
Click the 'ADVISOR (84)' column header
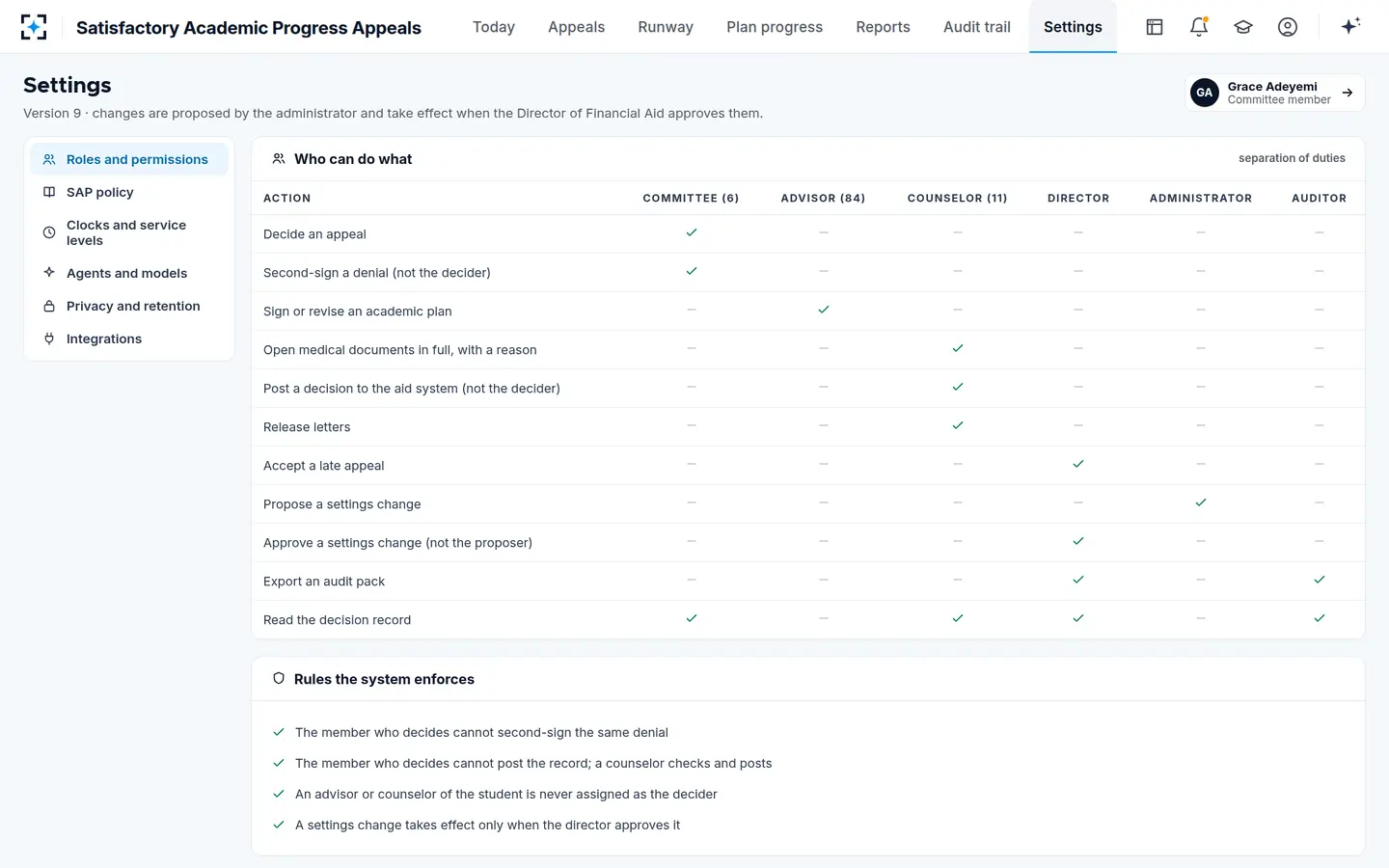[x=823, y=198]
